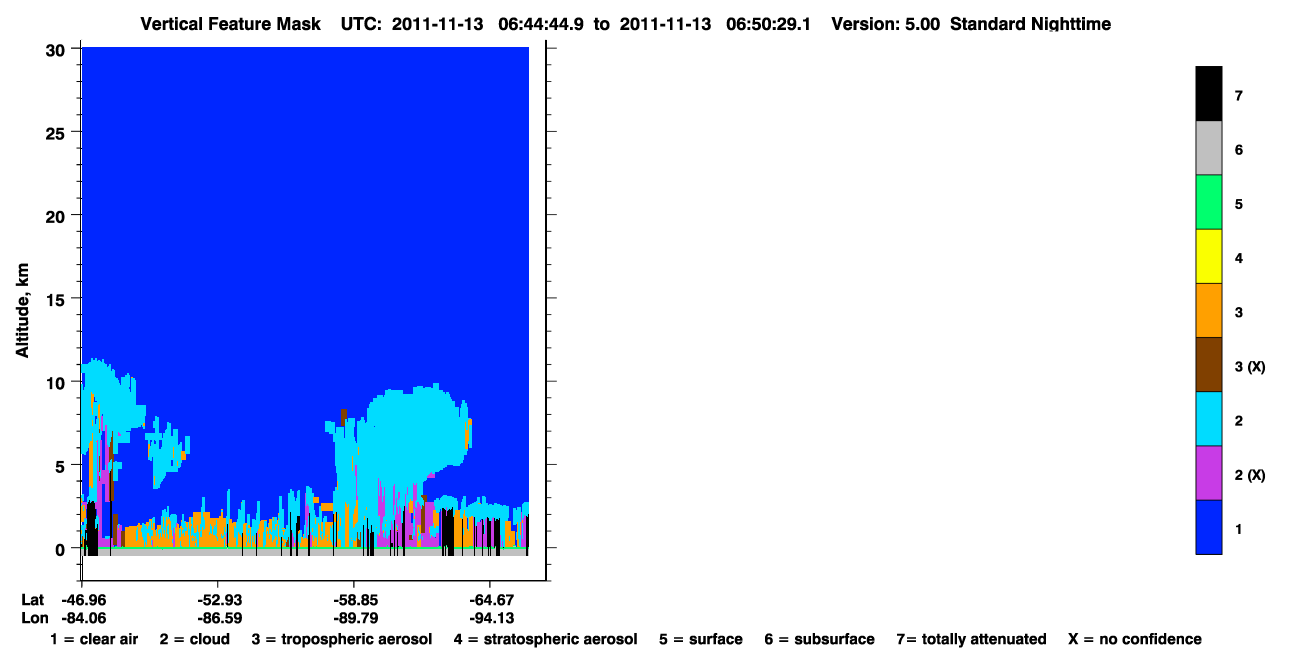Click the altitude tick label 20
The image size is (1300, 667).
[58, 215]
